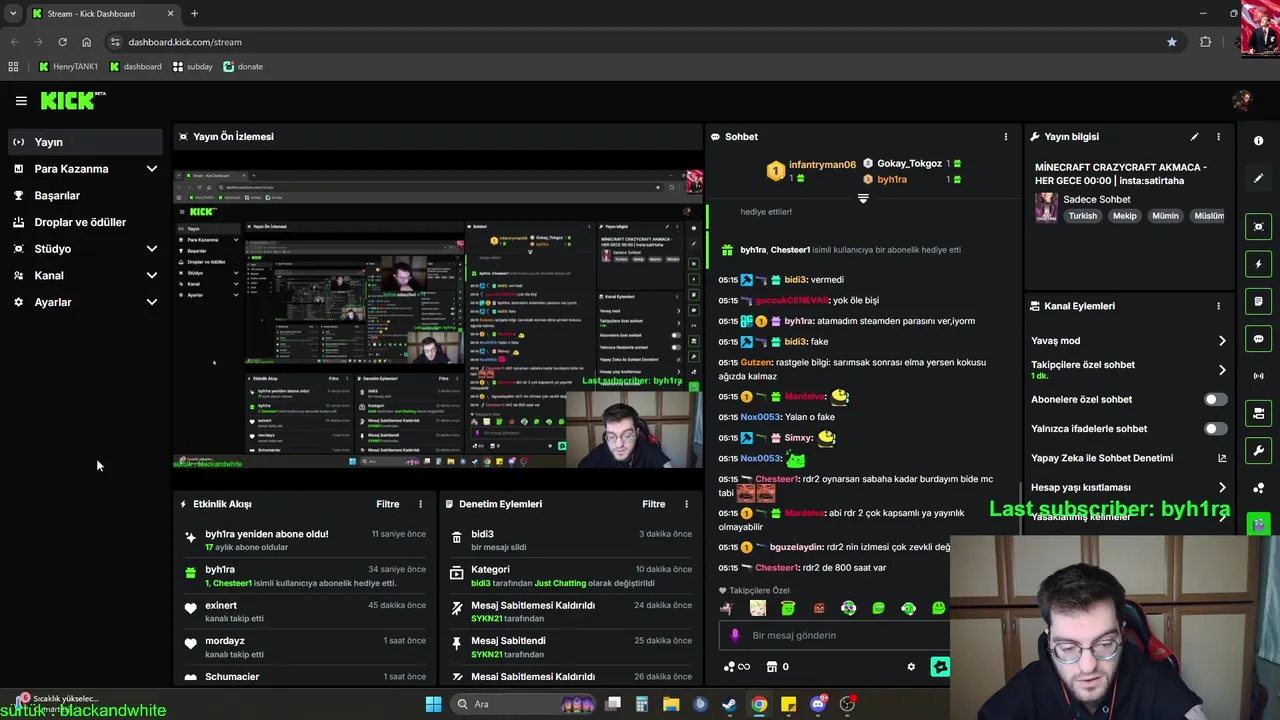Insert the angry orange emote
The height and width of the screenshot is (720, 1280).
(819, 608)
